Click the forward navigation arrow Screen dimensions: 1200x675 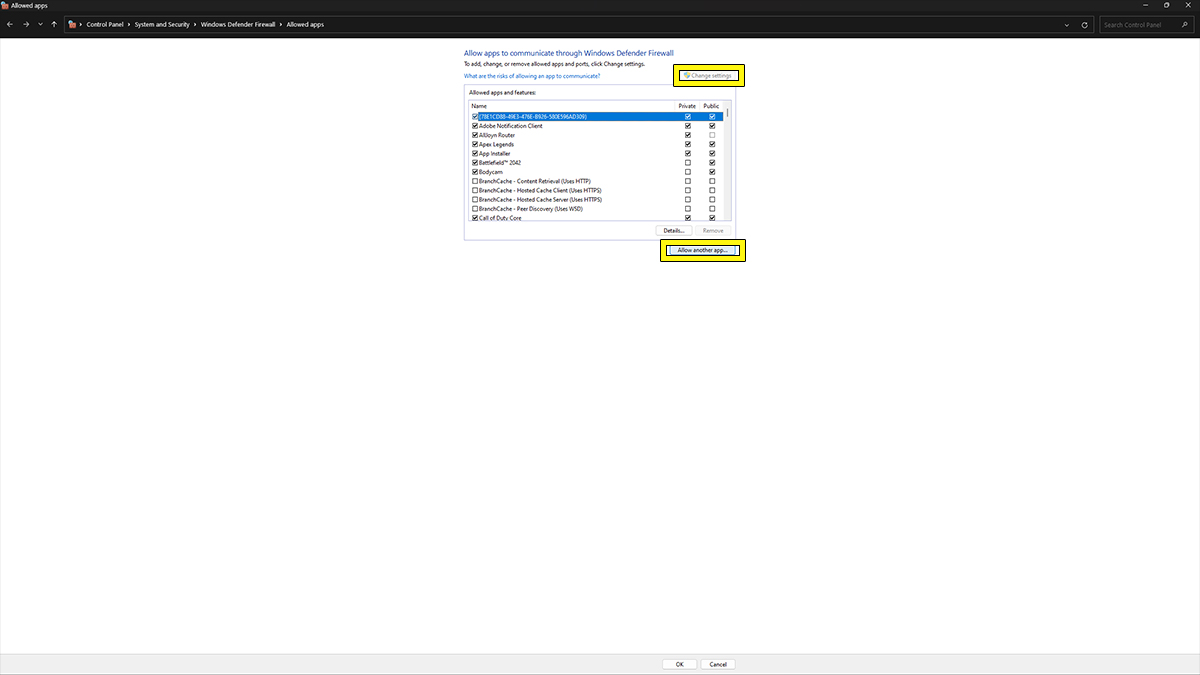tap(25, 24)
